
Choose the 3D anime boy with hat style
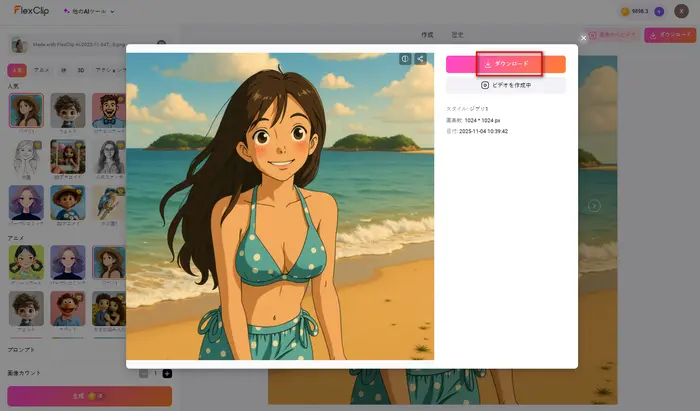[68, 203]
